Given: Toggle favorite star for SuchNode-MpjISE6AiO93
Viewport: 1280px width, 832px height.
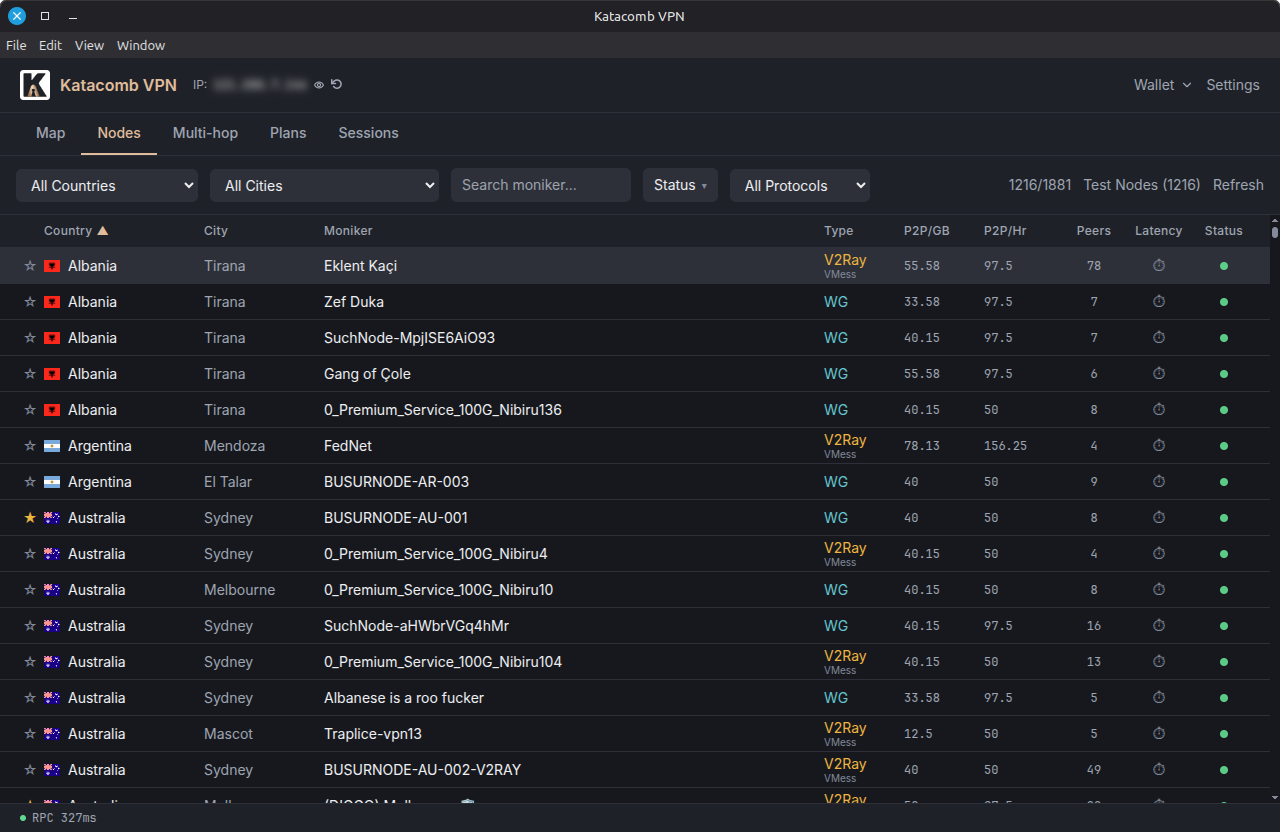Looking at the screenshot, I should 30,338.
